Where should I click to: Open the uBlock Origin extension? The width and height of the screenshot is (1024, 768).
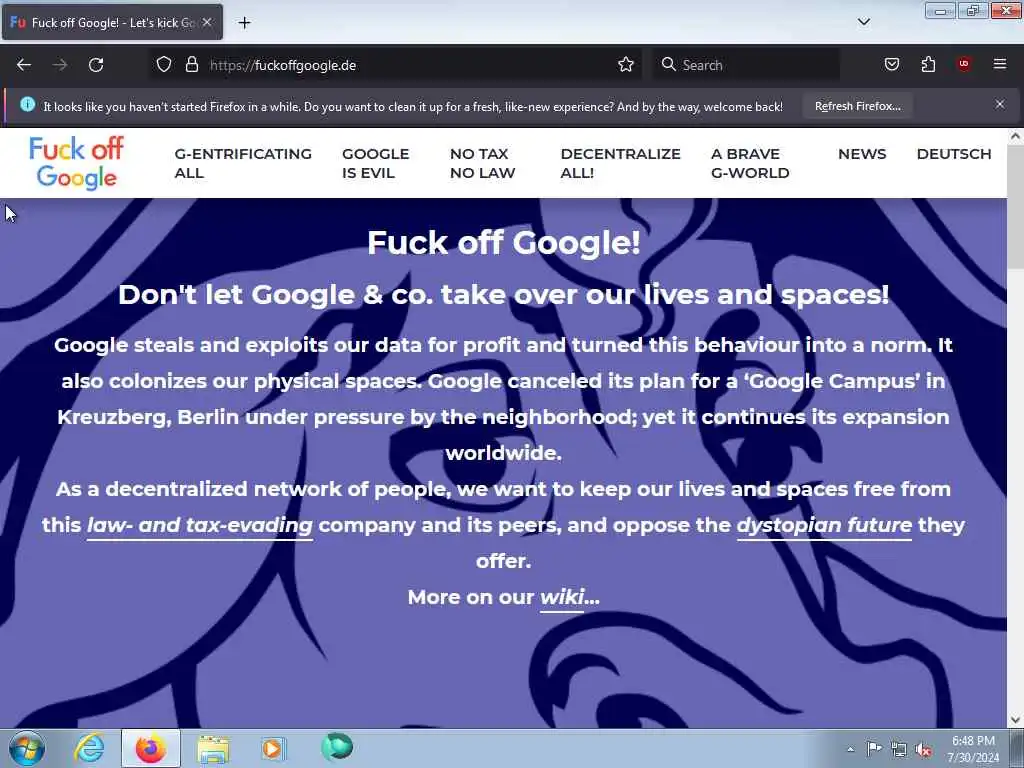coord(964,64)
